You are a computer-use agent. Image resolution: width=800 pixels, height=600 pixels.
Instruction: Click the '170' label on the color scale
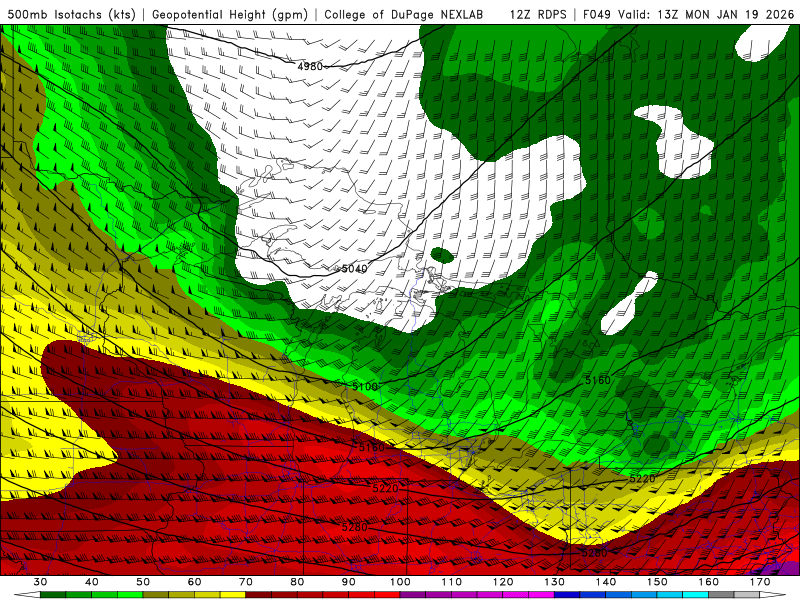click(x=760, y=582)
